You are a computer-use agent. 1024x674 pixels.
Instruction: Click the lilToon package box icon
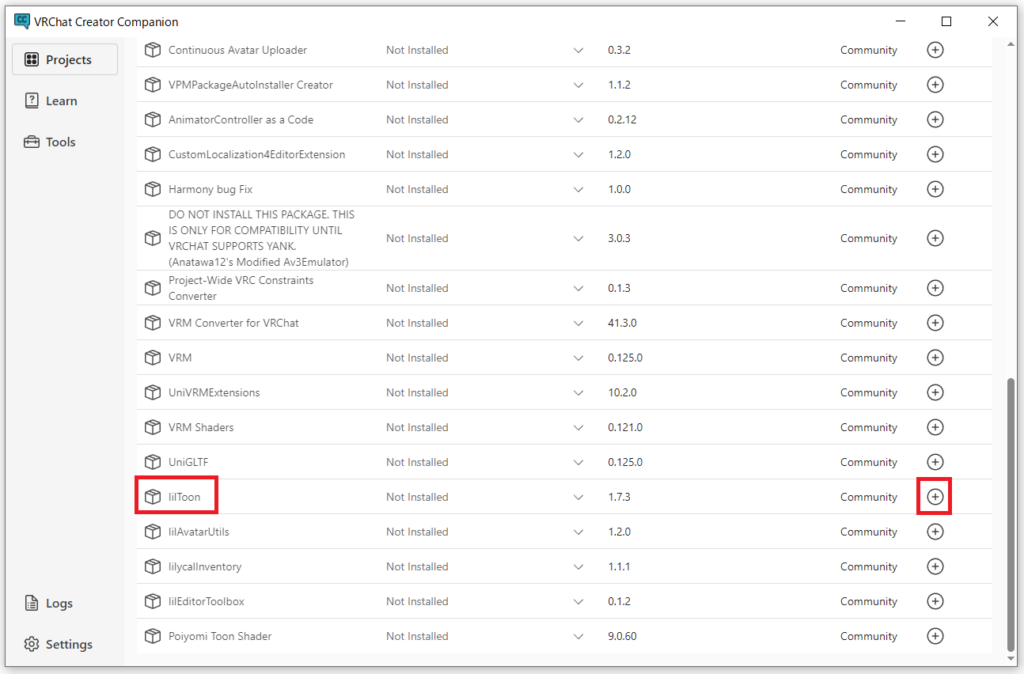[153, 497]
